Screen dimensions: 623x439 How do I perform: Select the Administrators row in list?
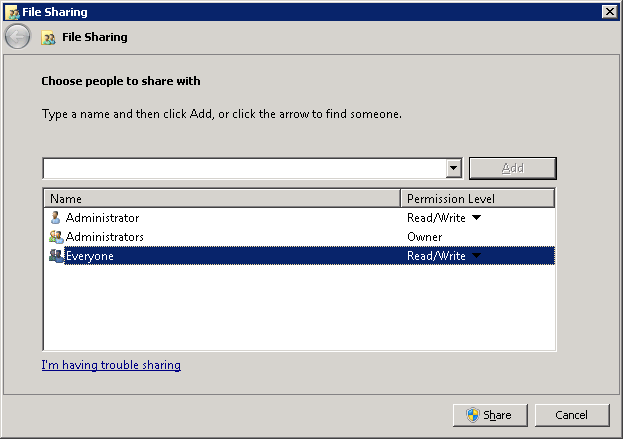[300, 237]
